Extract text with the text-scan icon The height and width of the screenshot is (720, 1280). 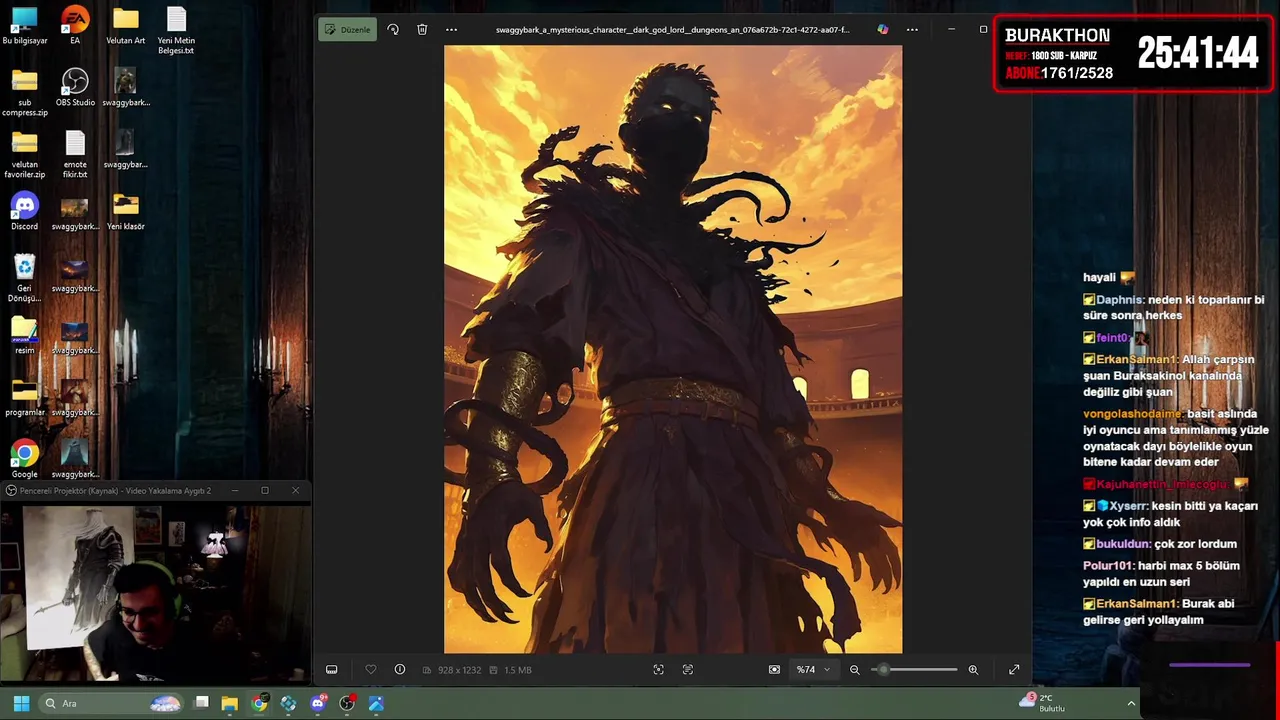click(688, 669)
